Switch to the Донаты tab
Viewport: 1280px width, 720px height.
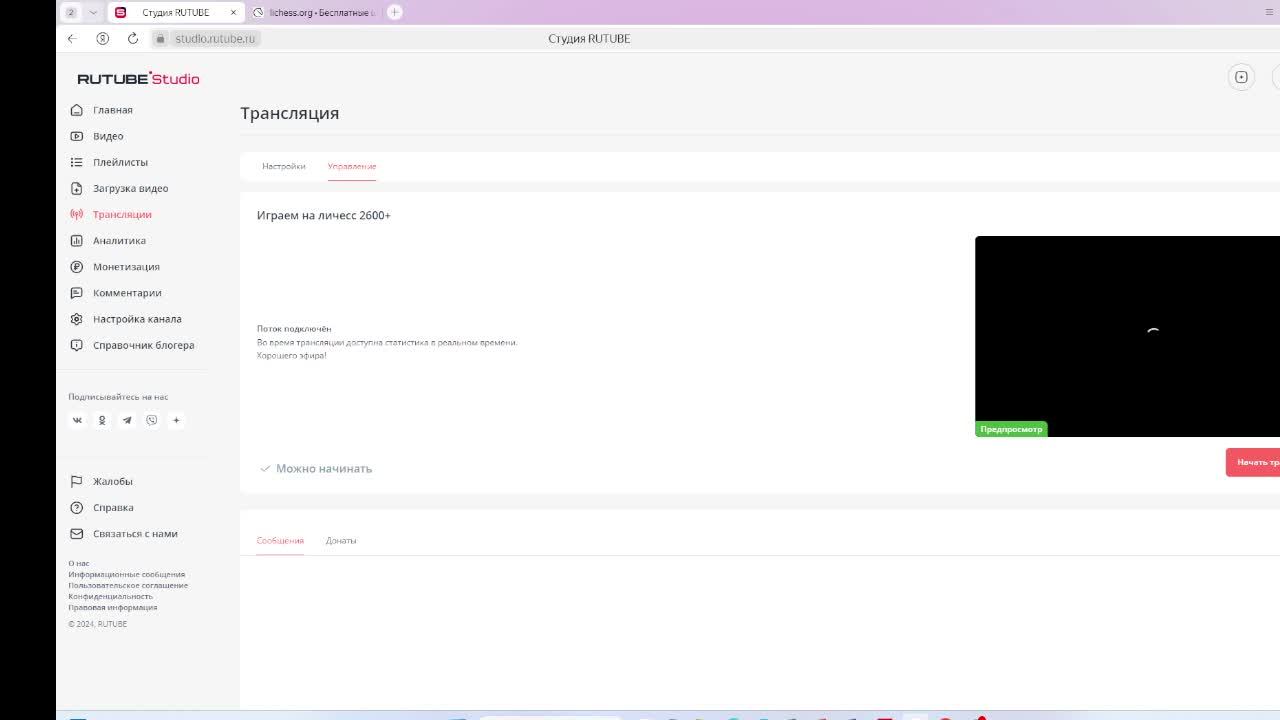point(341,540)
